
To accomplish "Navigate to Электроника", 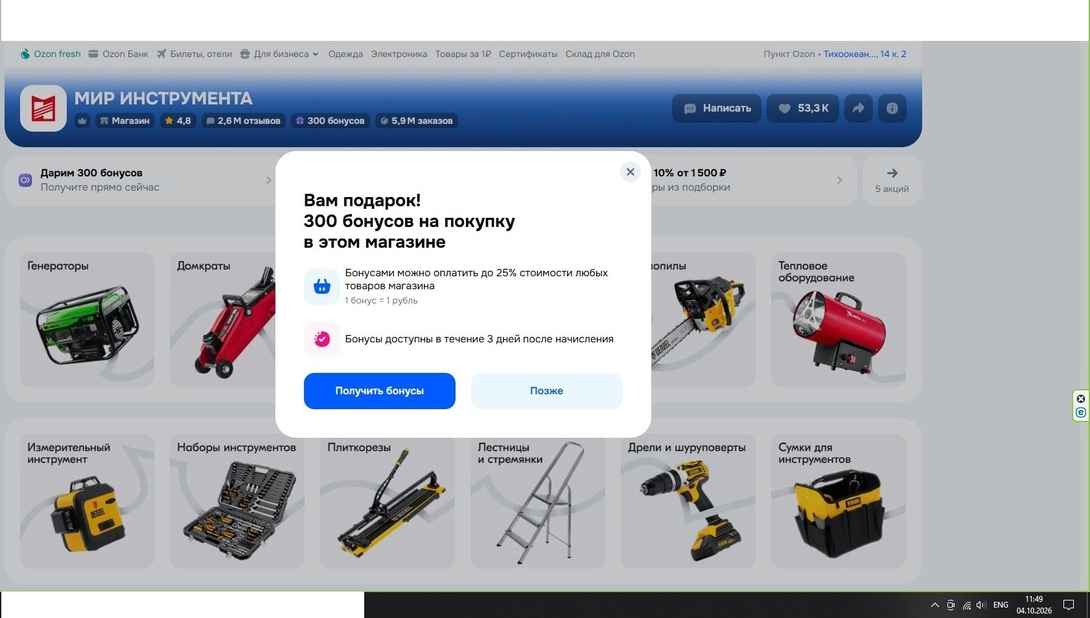I will [x=399, y=54].
